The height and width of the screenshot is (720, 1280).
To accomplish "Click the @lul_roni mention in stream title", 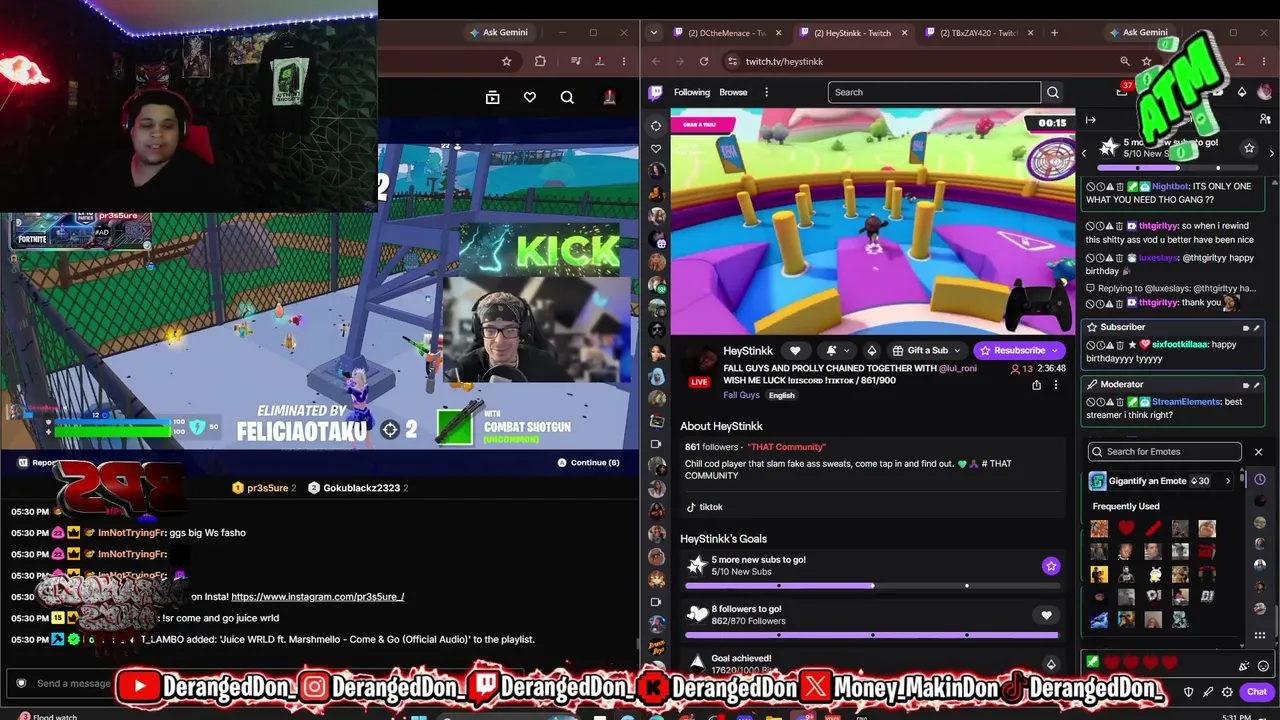I will point(957,368).
